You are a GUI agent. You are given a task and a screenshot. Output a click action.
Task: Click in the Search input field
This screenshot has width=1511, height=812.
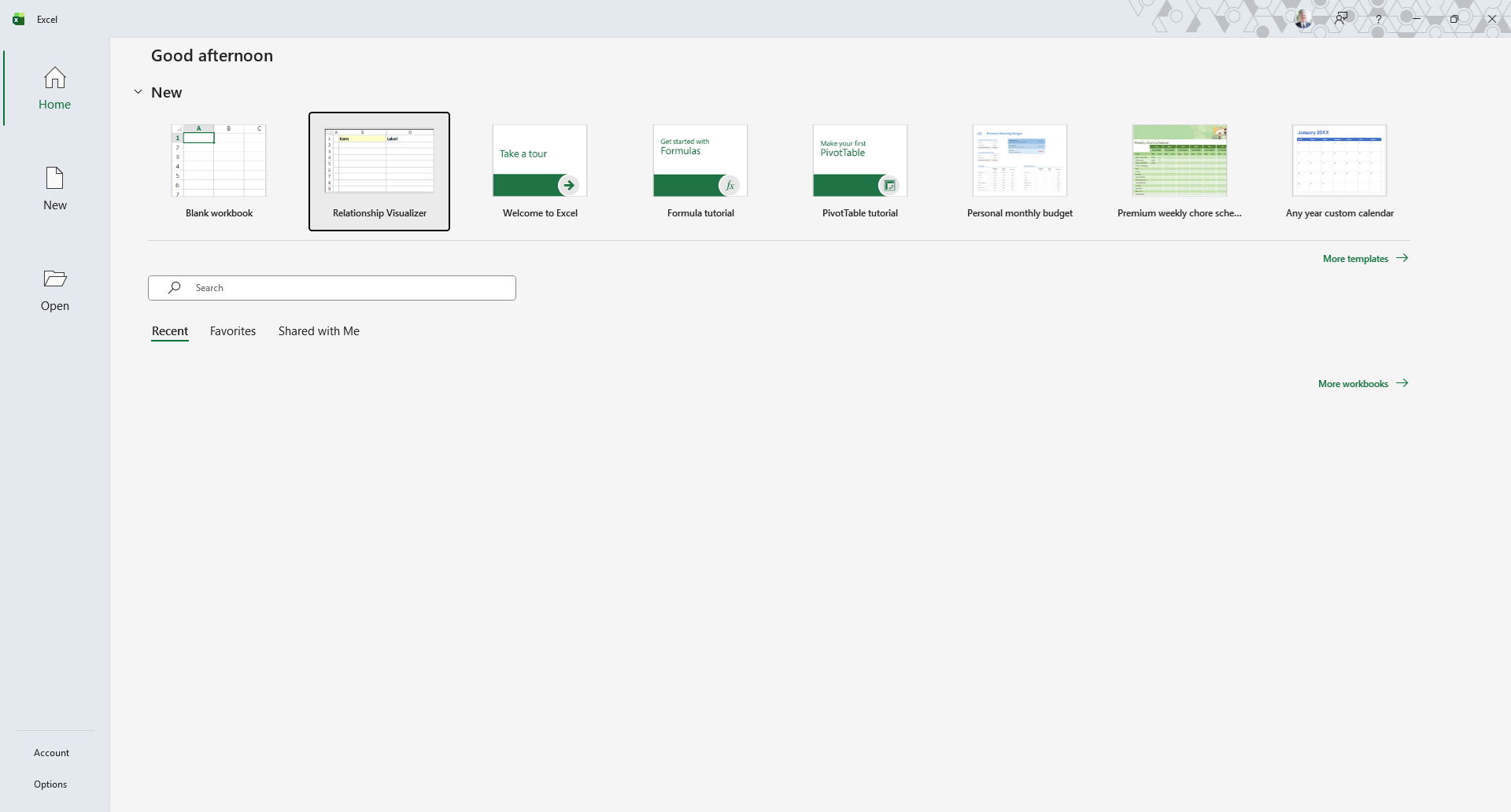[x=346, y=288]
